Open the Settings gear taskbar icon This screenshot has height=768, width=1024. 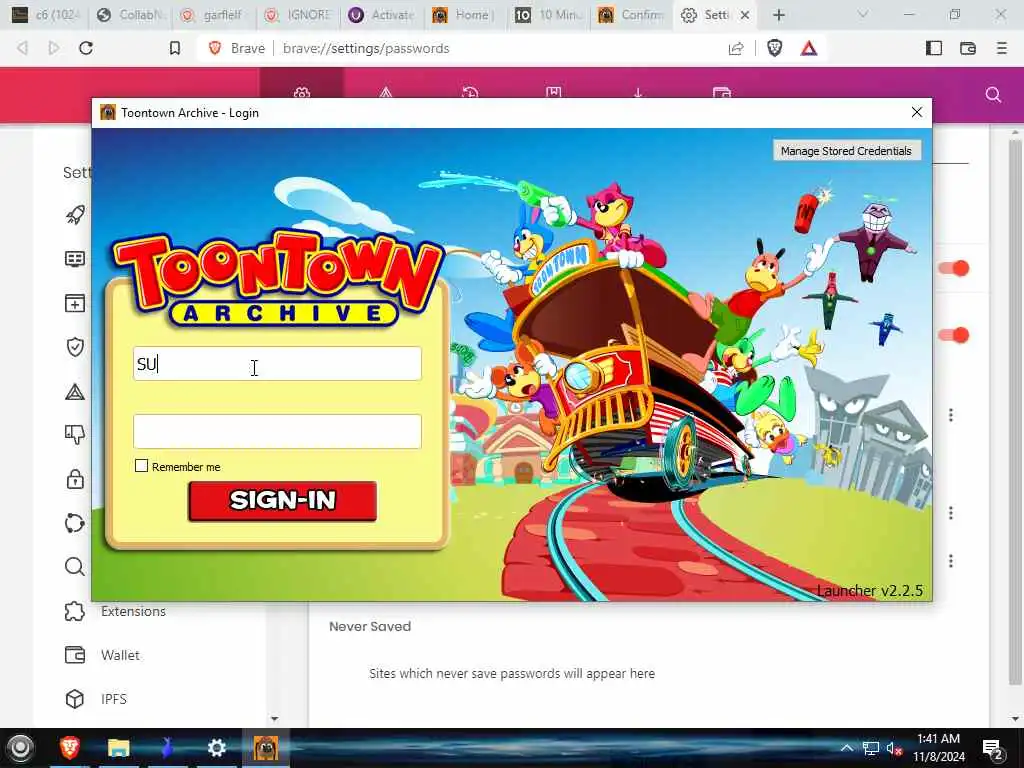(x=217, y=748)
